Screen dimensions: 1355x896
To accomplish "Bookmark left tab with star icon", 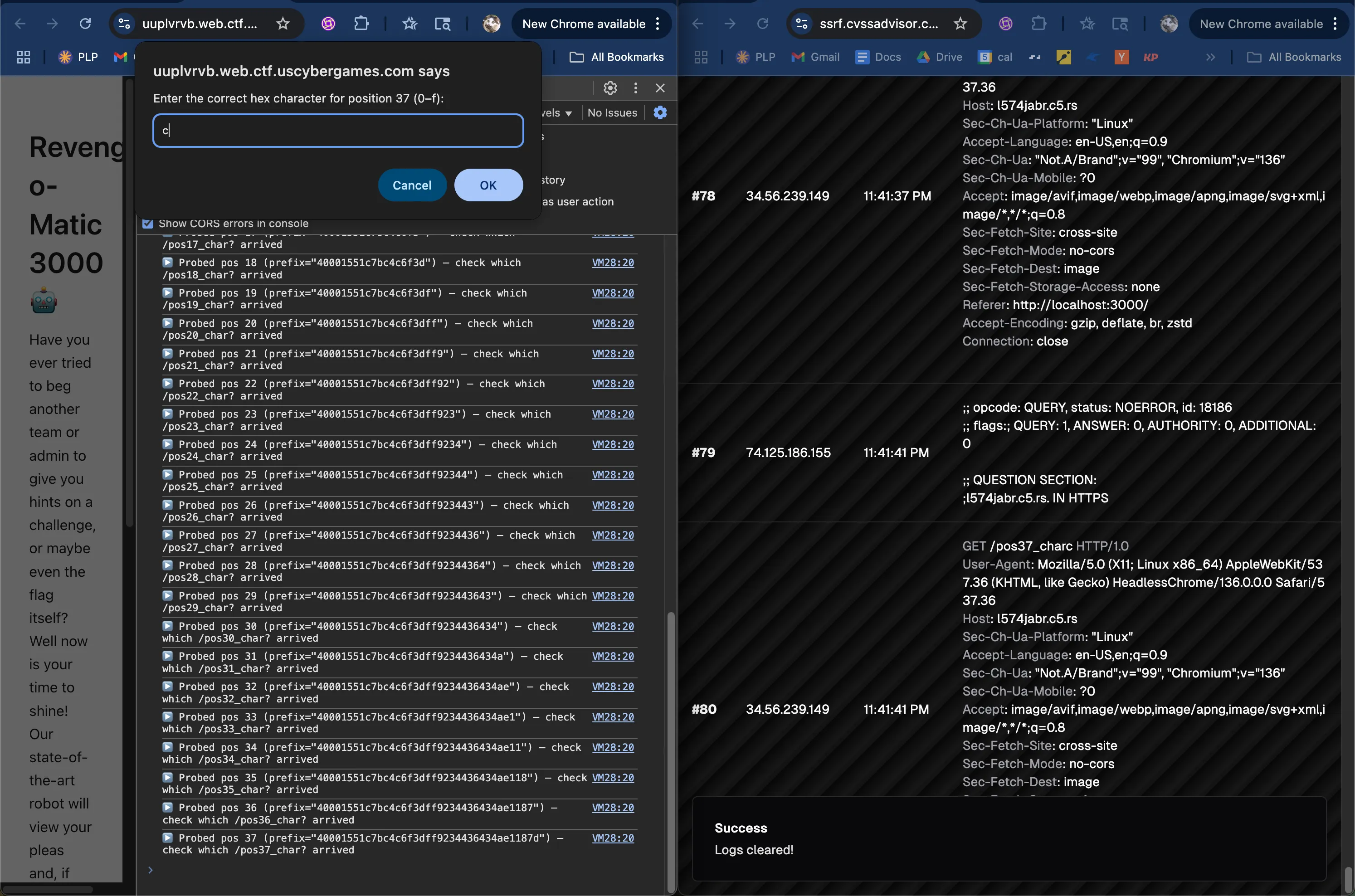I will click(x=283, y=24).
